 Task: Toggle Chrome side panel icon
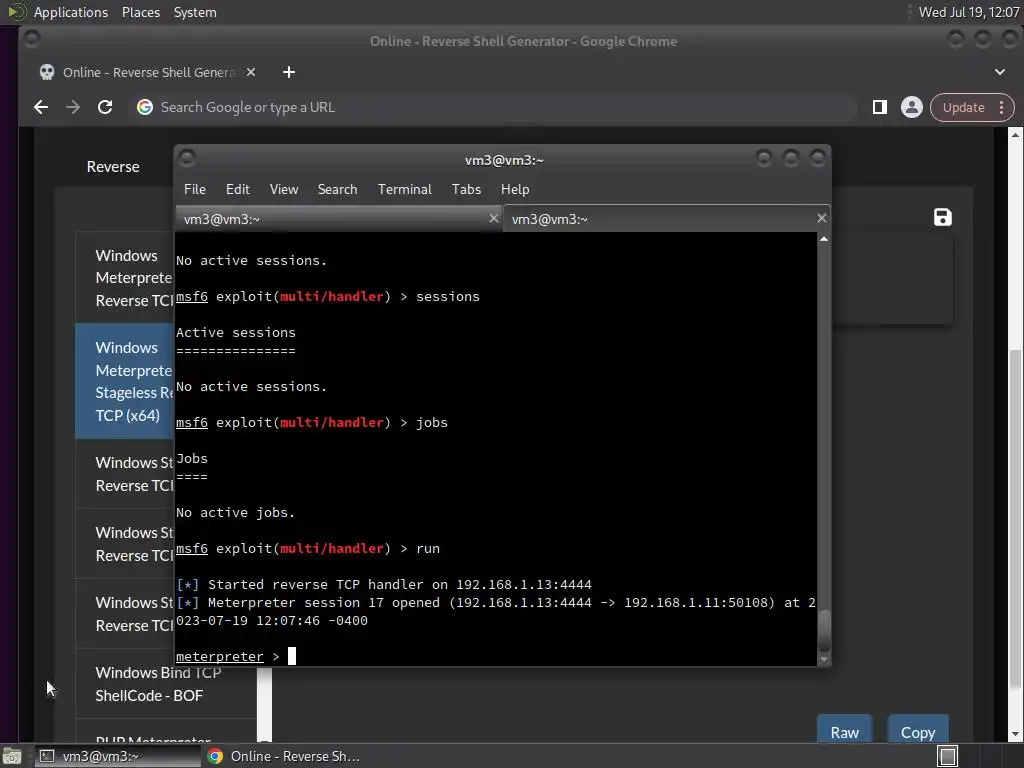click(x=880, y=107)
